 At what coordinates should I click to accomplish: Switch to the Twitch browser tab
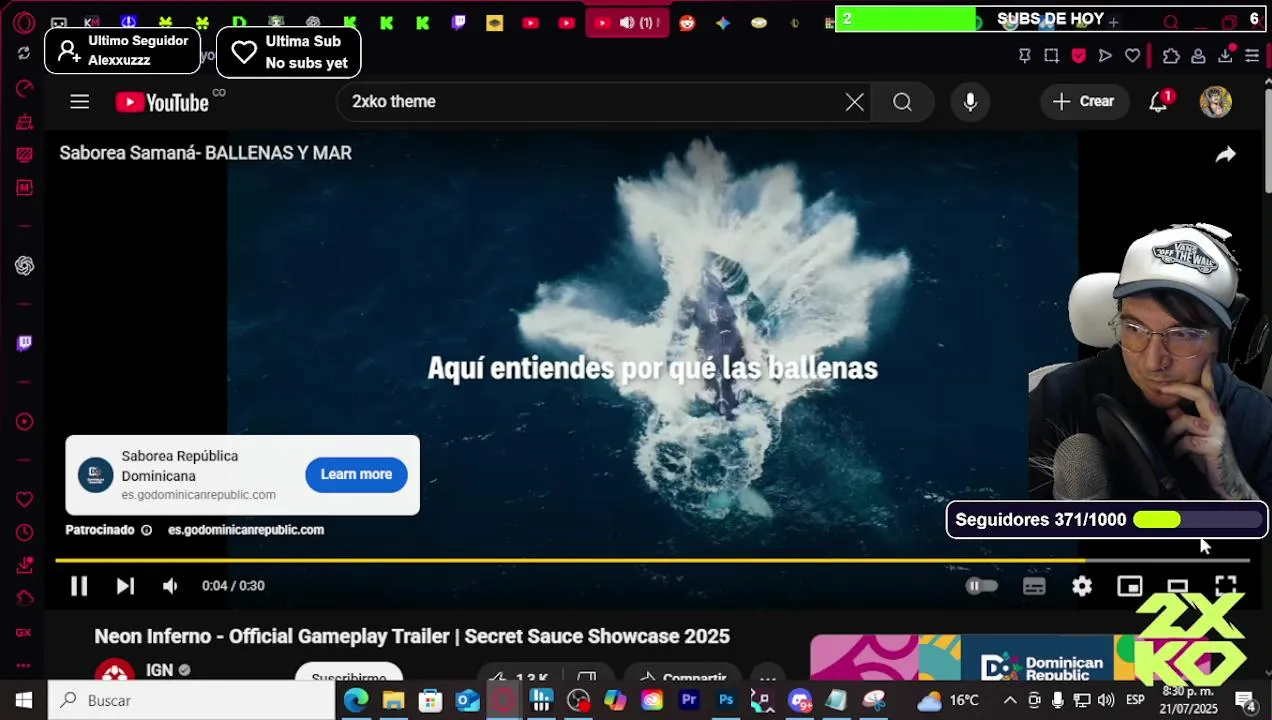click(458, 22)
